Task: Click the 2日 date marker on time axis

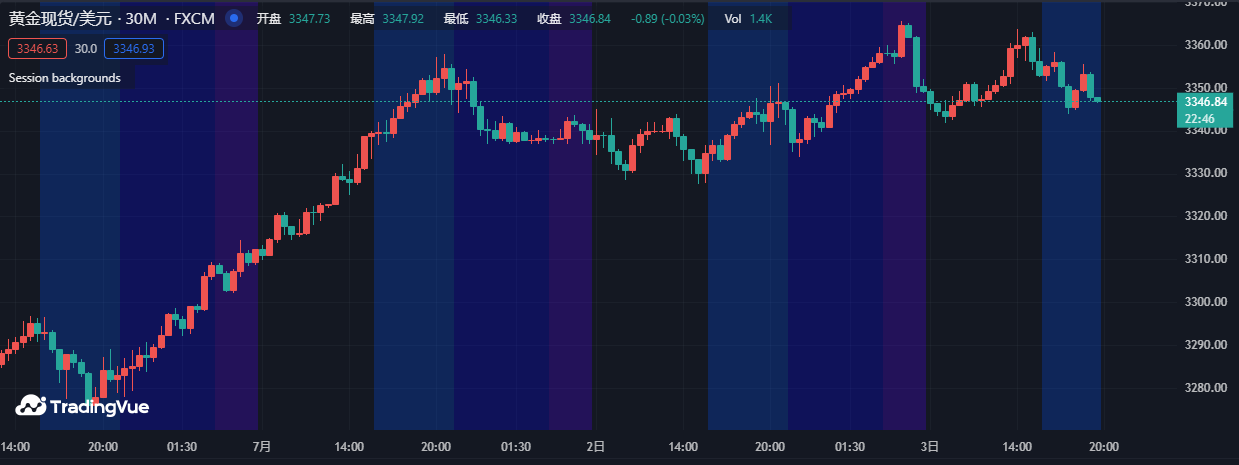Action: [596, 447]
